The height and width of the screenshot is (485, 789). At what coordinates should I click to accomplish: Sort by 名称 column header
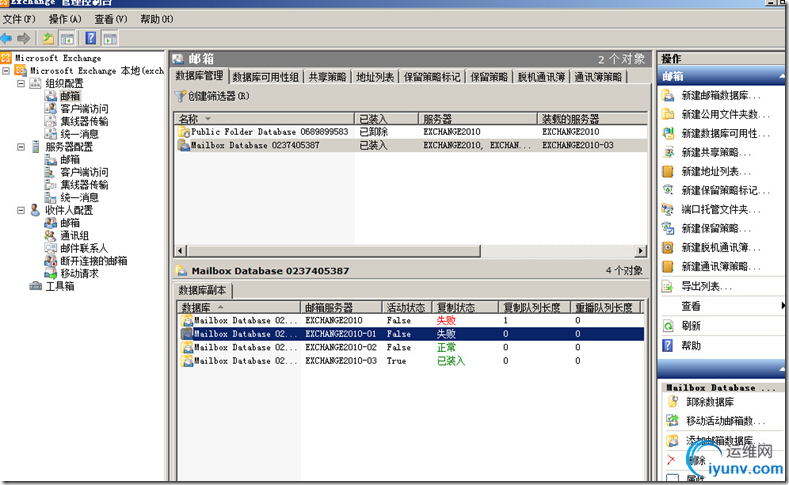pos(264,119)
